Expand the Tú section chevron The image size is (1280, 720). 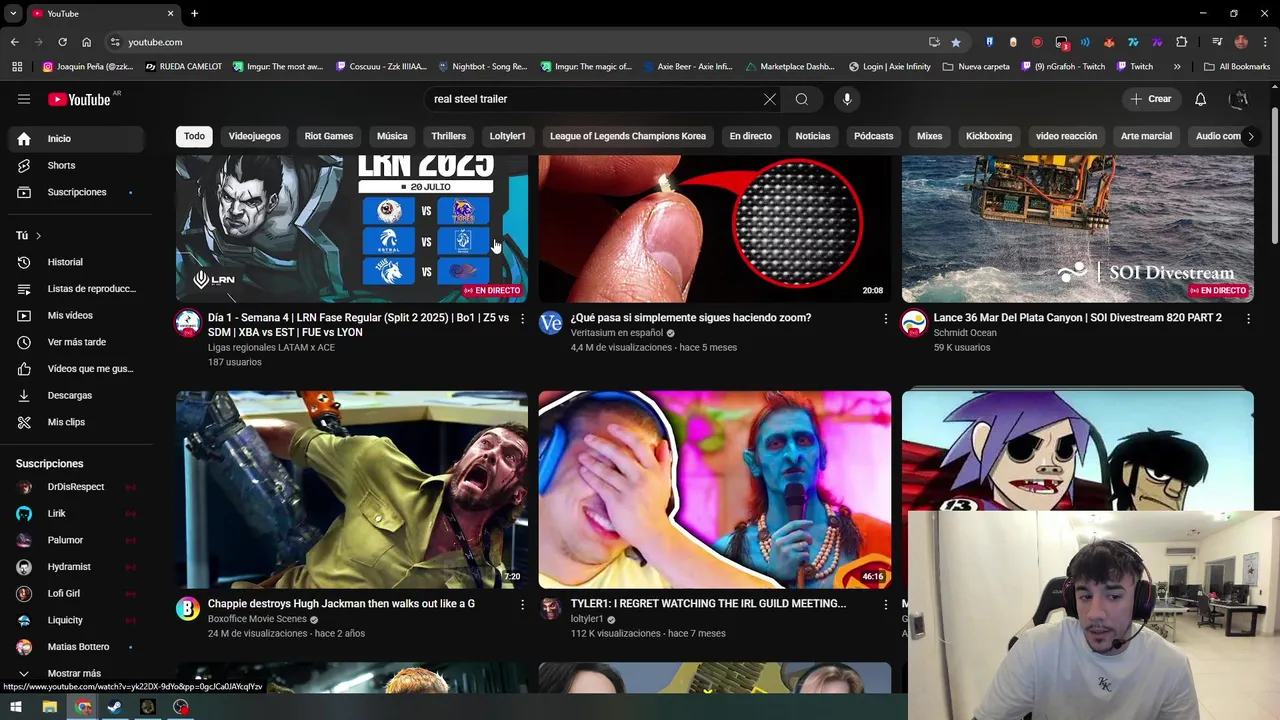(38, 236)
